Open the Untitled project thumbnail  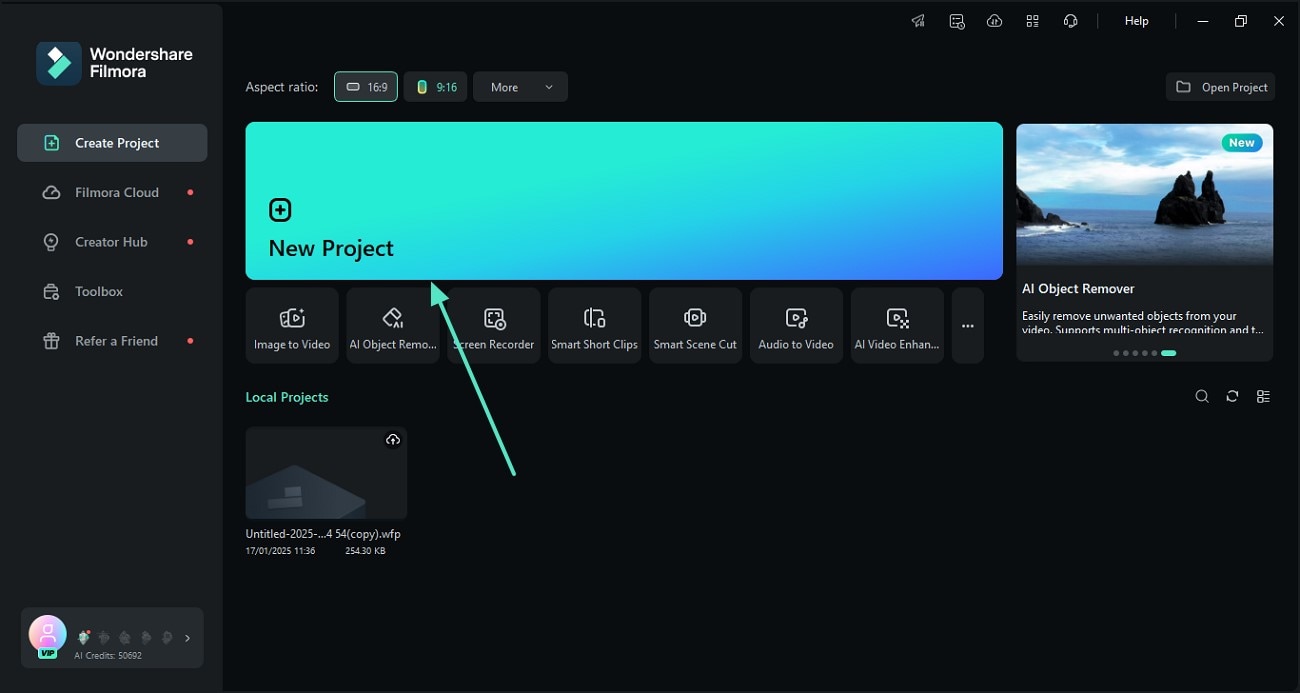(x=326, y=473)
